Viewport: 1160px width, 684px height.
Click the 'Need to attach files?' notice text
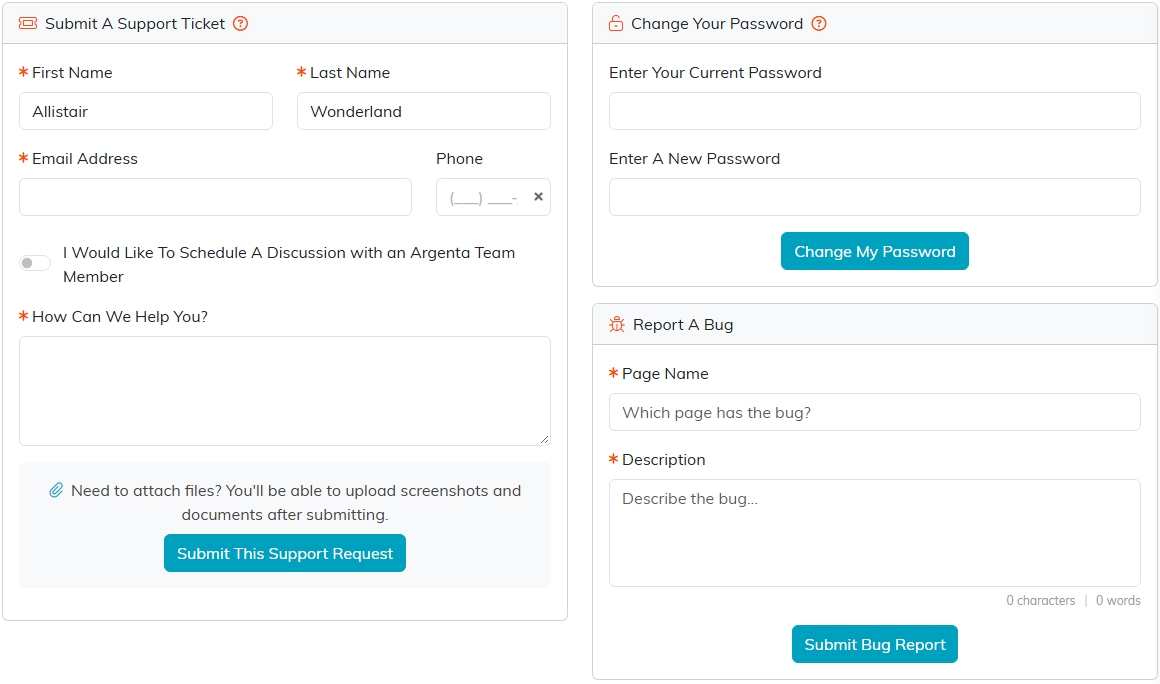296,503
